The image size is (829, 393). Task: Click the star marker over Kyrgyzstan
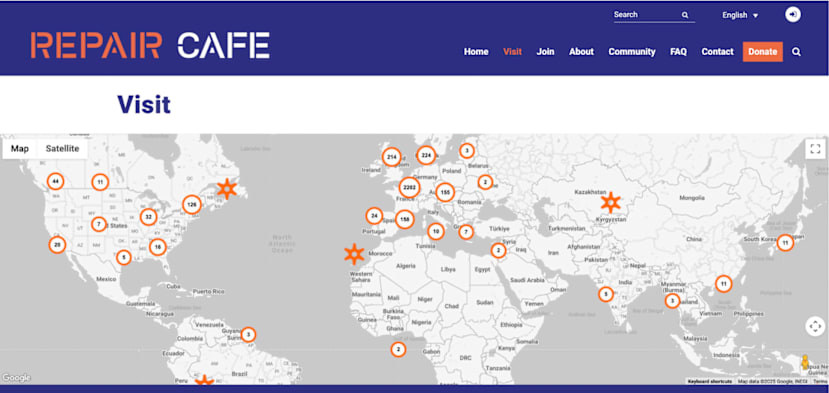(611, 203)
